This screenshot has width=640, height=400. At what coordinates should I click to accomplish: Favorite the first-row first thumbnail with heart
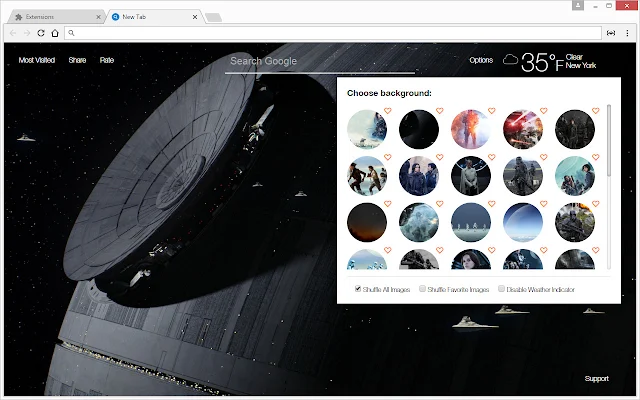point(387,111)
